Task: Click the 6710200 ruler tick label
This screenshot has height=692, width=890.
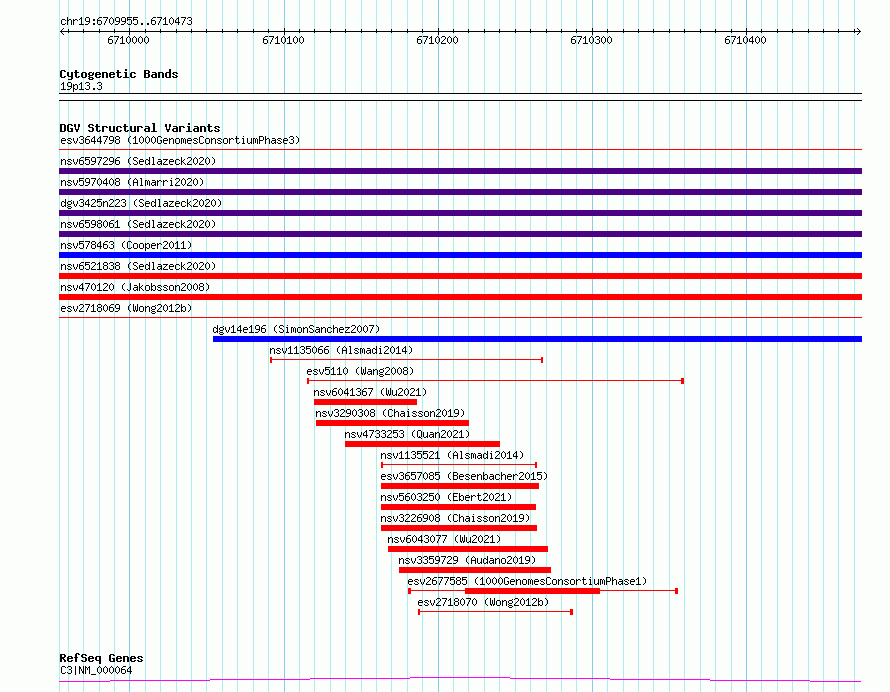Action: pos(437,40)
